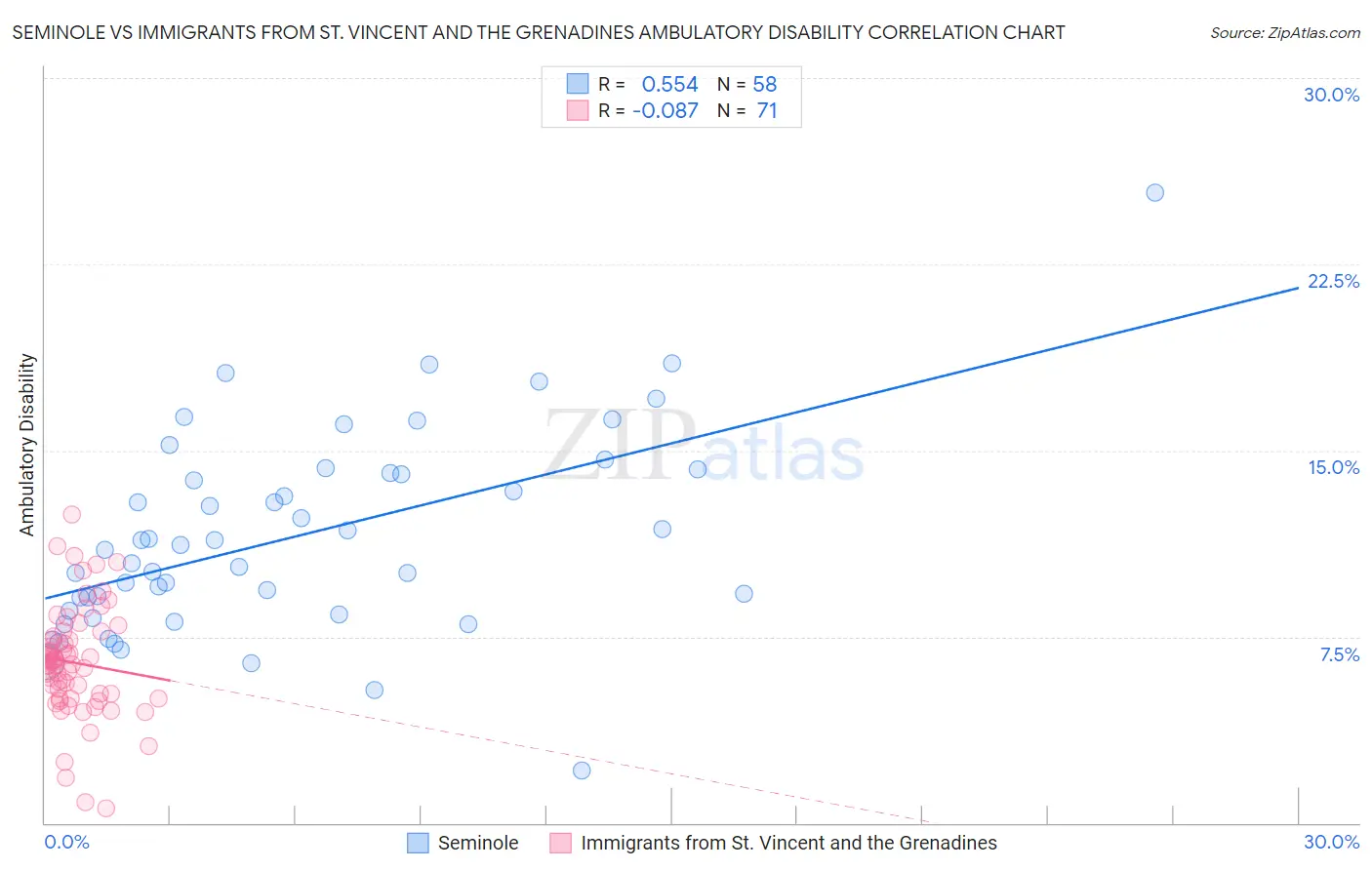The width and height of the screenshot is (1372, 870).
Task: Click the 15.0% y-axis tick label
Action: tap(1333, 467)
